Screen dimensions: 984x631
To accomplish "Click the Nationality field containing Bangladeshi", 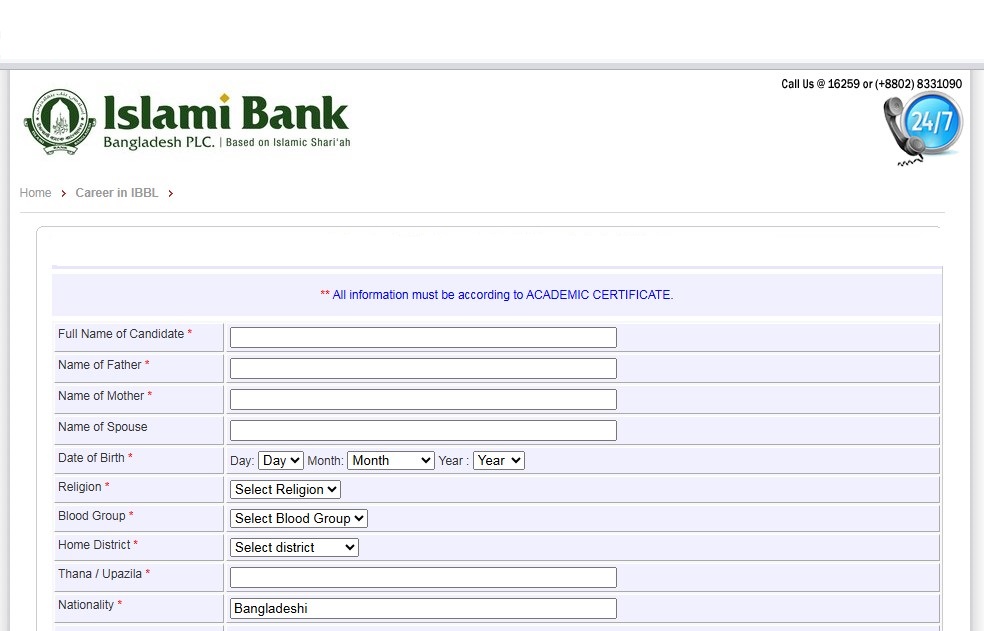I will [423, 609].
